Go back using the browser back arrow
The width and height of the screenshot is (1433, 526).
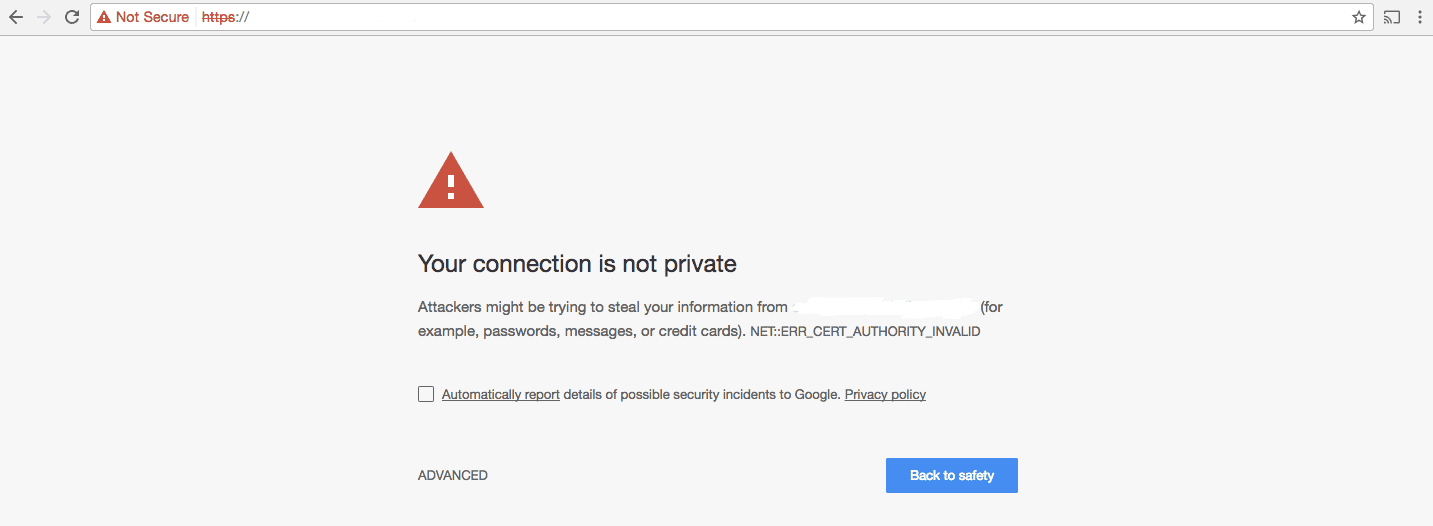point(16,17)
